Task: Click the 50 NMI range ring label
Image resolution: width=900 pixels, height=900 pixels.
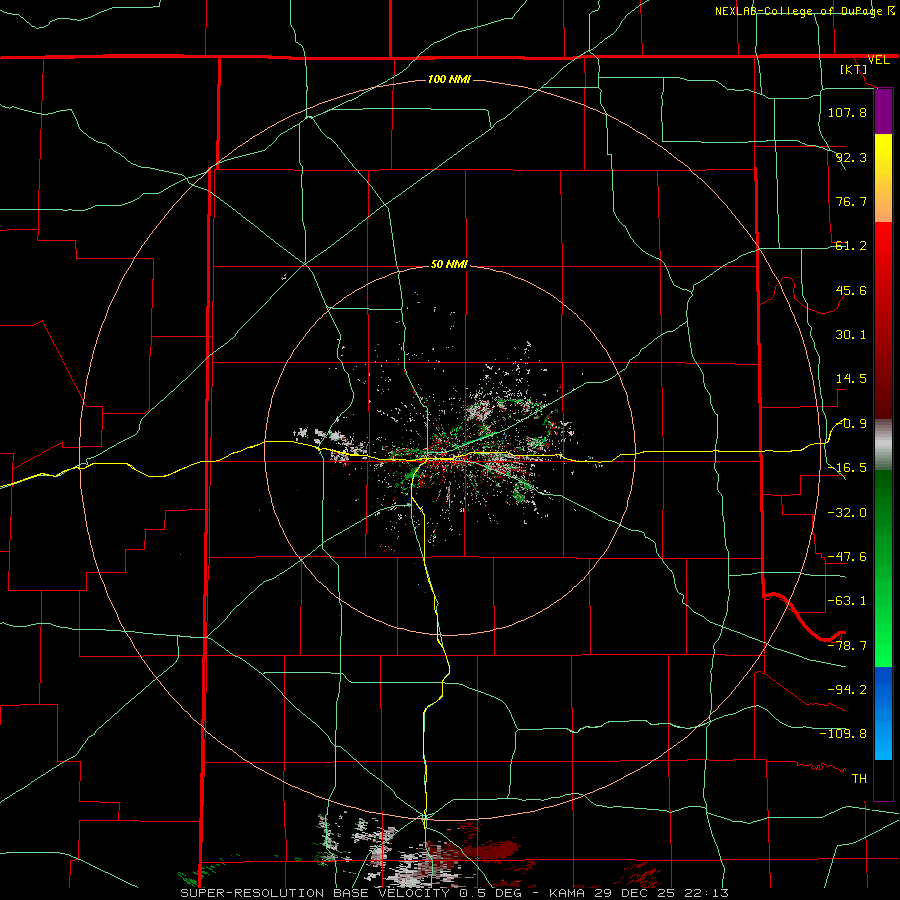Action: pyautogui.click(x=449, y=265)
